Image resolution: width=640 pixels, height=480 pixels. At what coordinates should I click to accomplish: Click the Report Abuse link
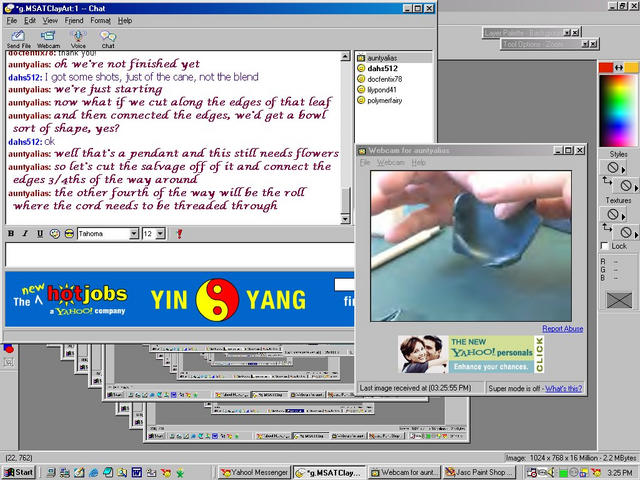[562, 329]
